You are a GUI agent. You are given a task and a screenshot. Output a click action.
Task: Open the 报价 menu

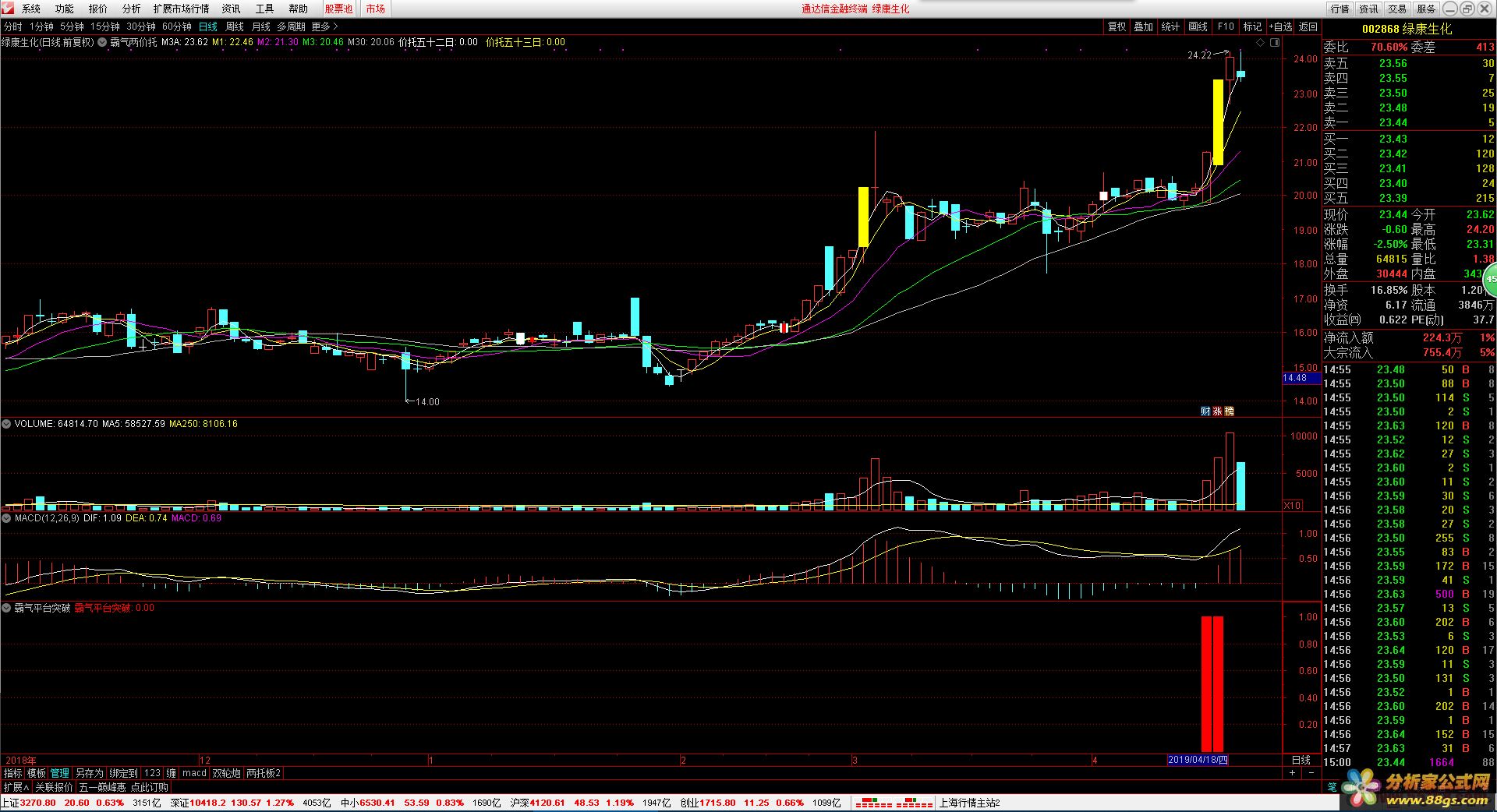(98, 9)
